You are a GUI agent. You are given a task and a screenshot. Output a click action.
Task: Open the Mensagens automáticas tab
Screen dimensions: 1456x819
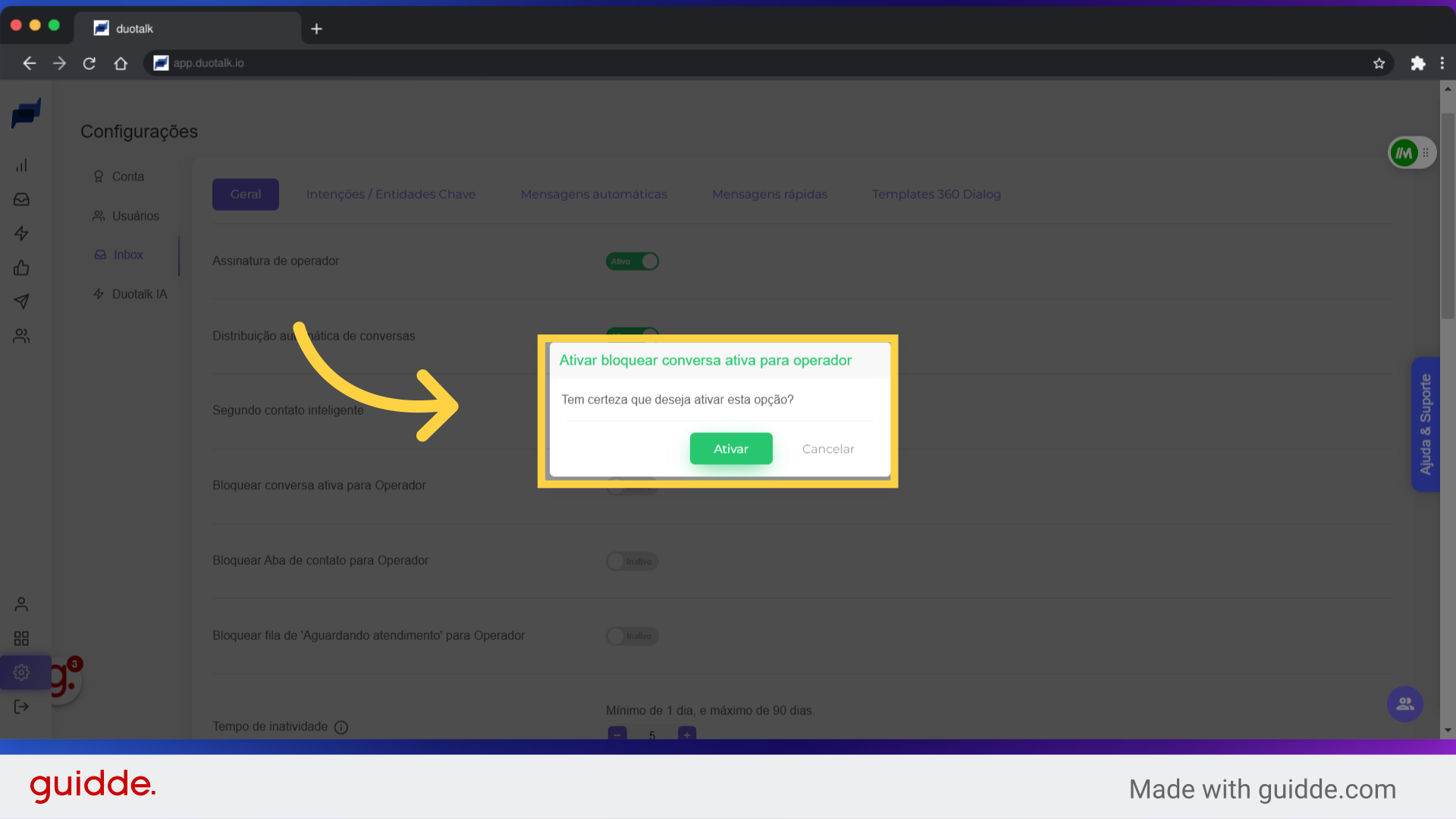[594, 194]
